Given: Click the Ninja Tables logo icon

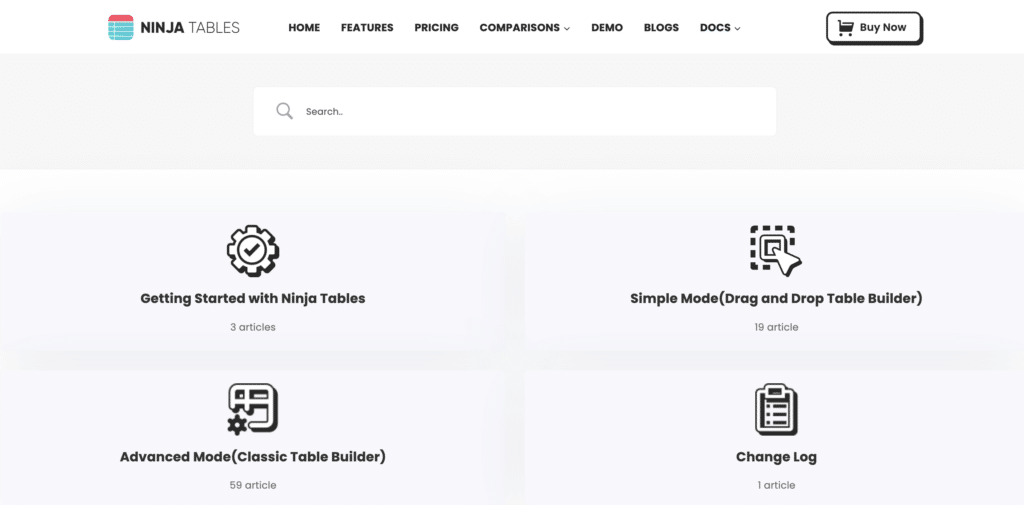Looking at the screenshot, I should coord(121,27).
